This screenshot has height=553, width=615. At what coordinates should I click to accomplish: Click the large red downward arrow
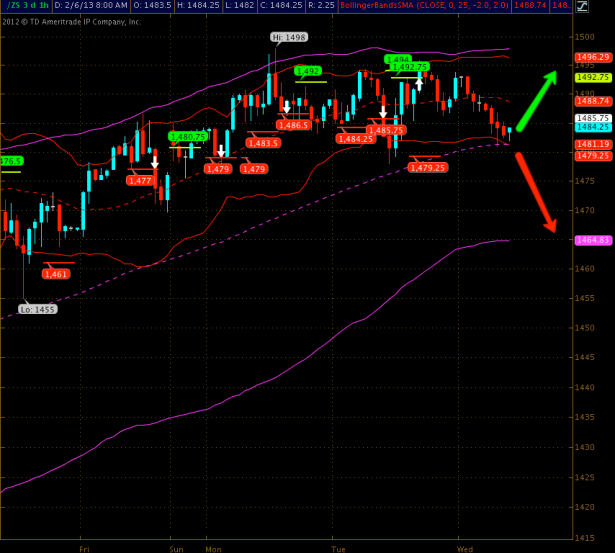[x=536, y=192]
